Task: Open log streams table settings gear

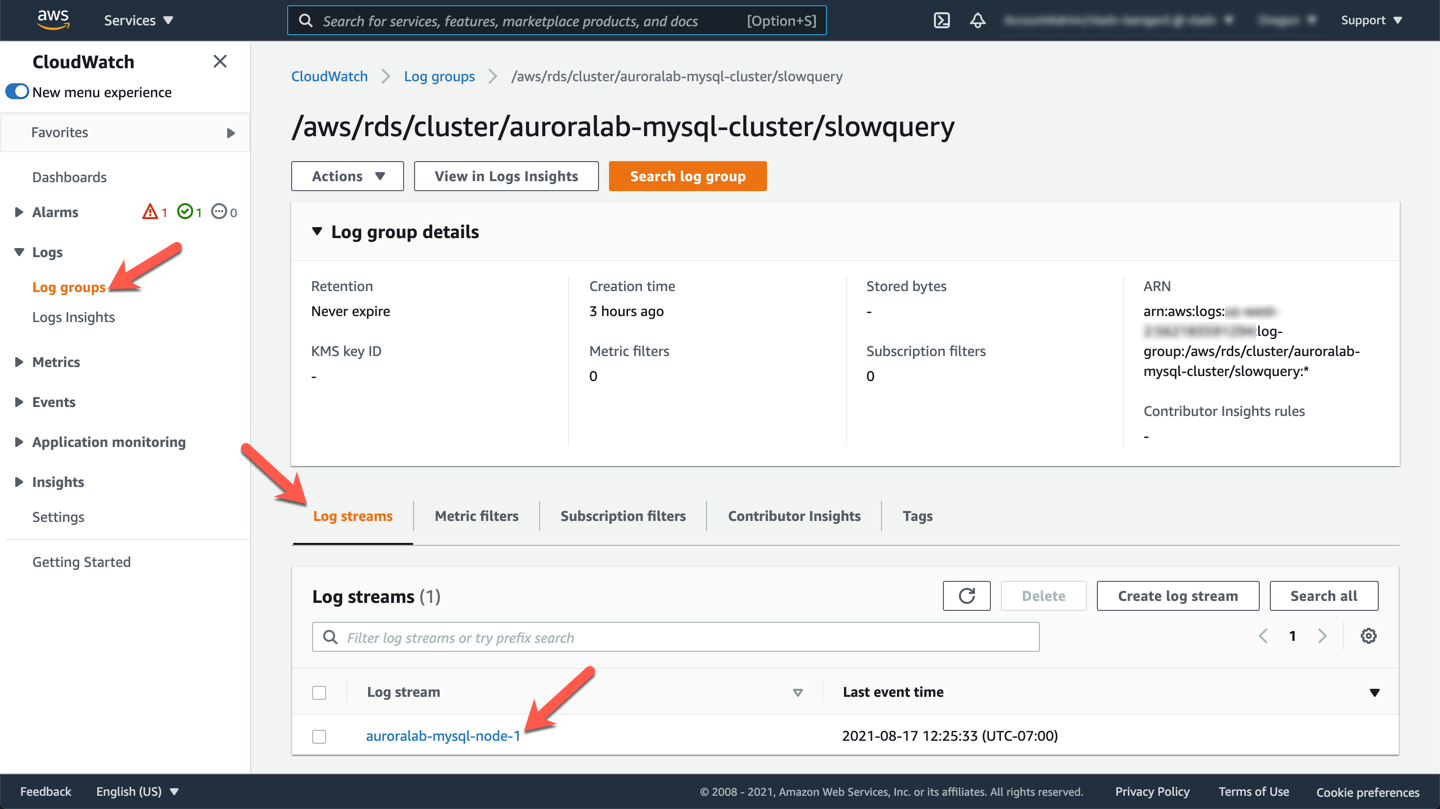Action: coord(1368,636)
